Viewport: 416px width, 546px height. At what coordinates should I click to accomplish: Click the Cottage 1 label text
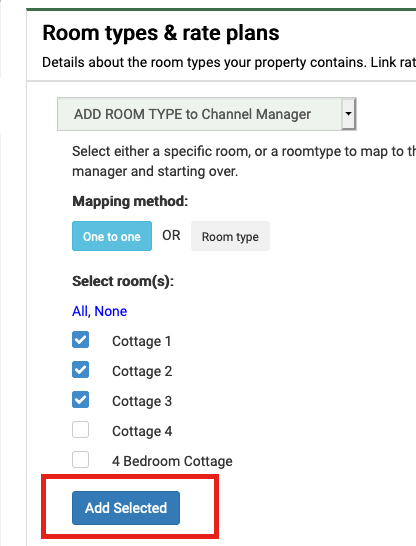tap(142, 341)
